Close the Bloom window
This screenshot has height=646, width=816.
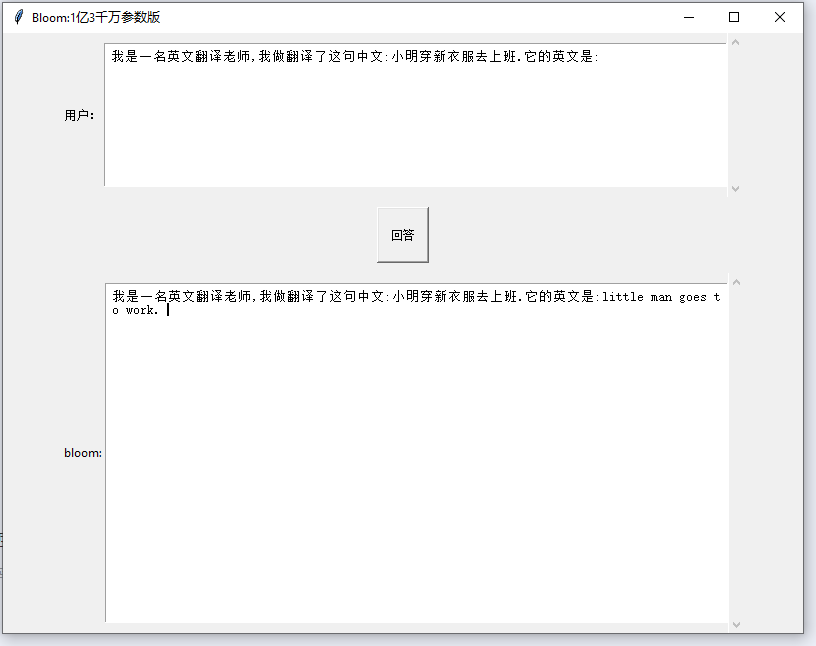(x=780, y=17)
